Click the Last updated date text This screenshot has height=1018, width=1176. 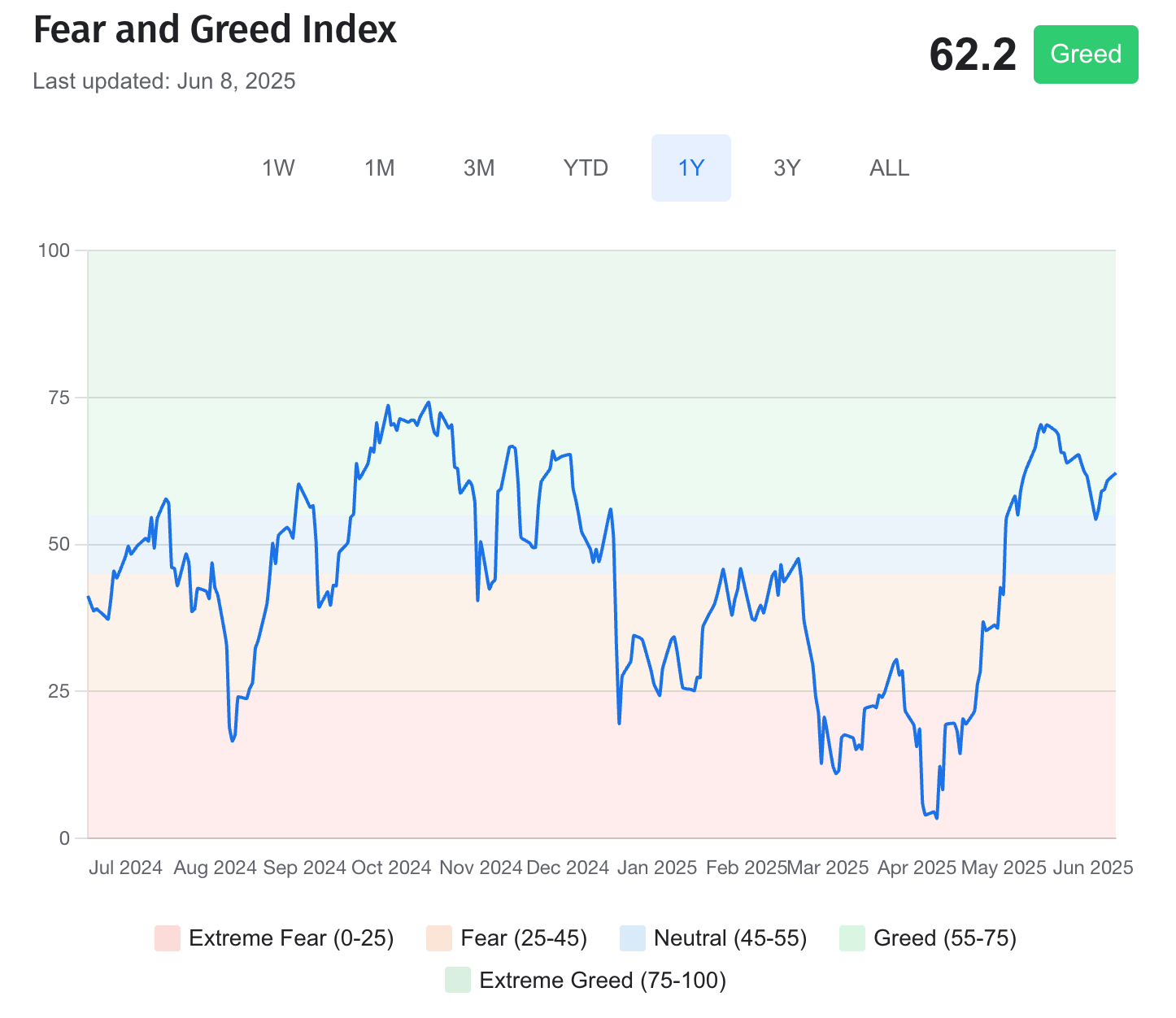pyautogui.click(x=164, y=81)
